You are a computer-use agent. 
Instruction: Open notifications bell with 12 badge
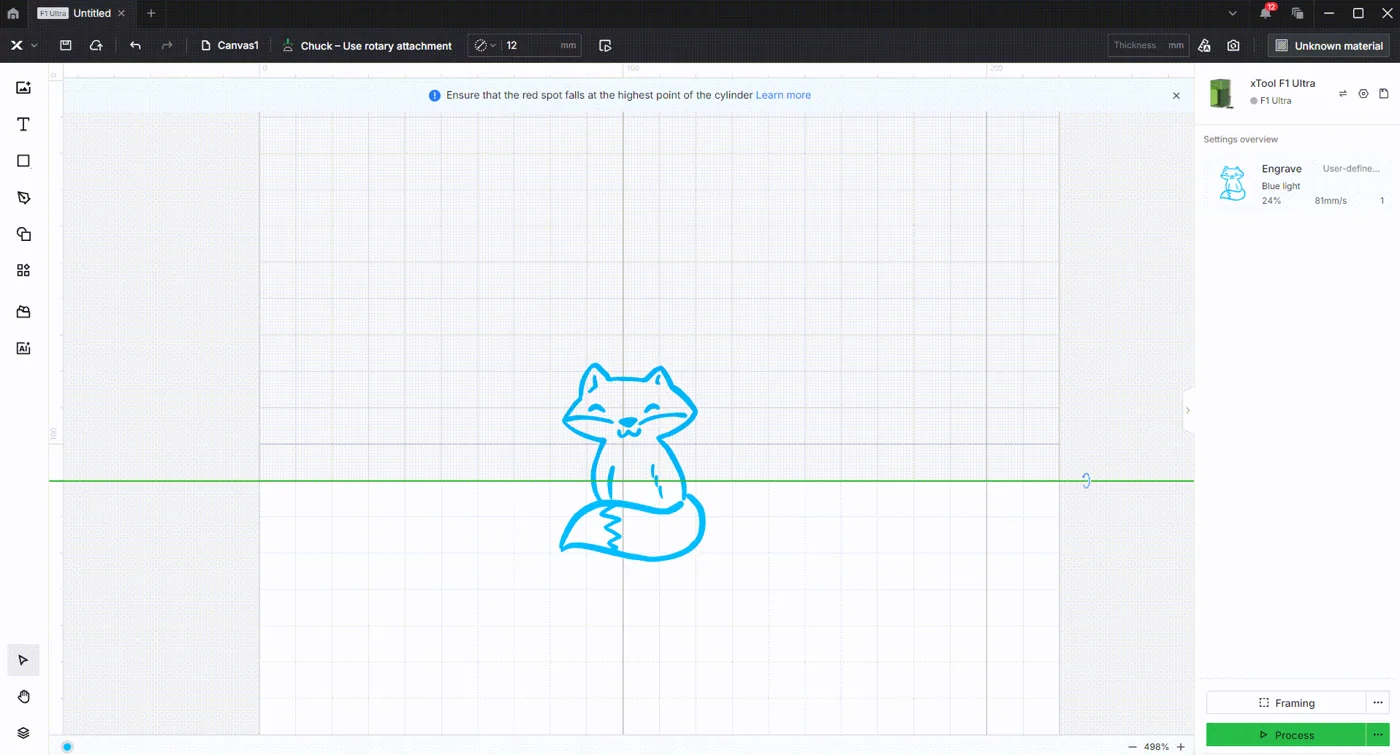pyautogui.click(x=1266, y=13)
